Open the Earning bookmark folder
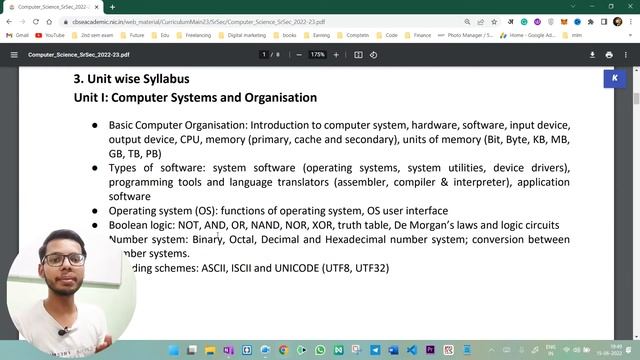This screenshot has width=640, height=360. pyautogui.click(x=317, y=35)
